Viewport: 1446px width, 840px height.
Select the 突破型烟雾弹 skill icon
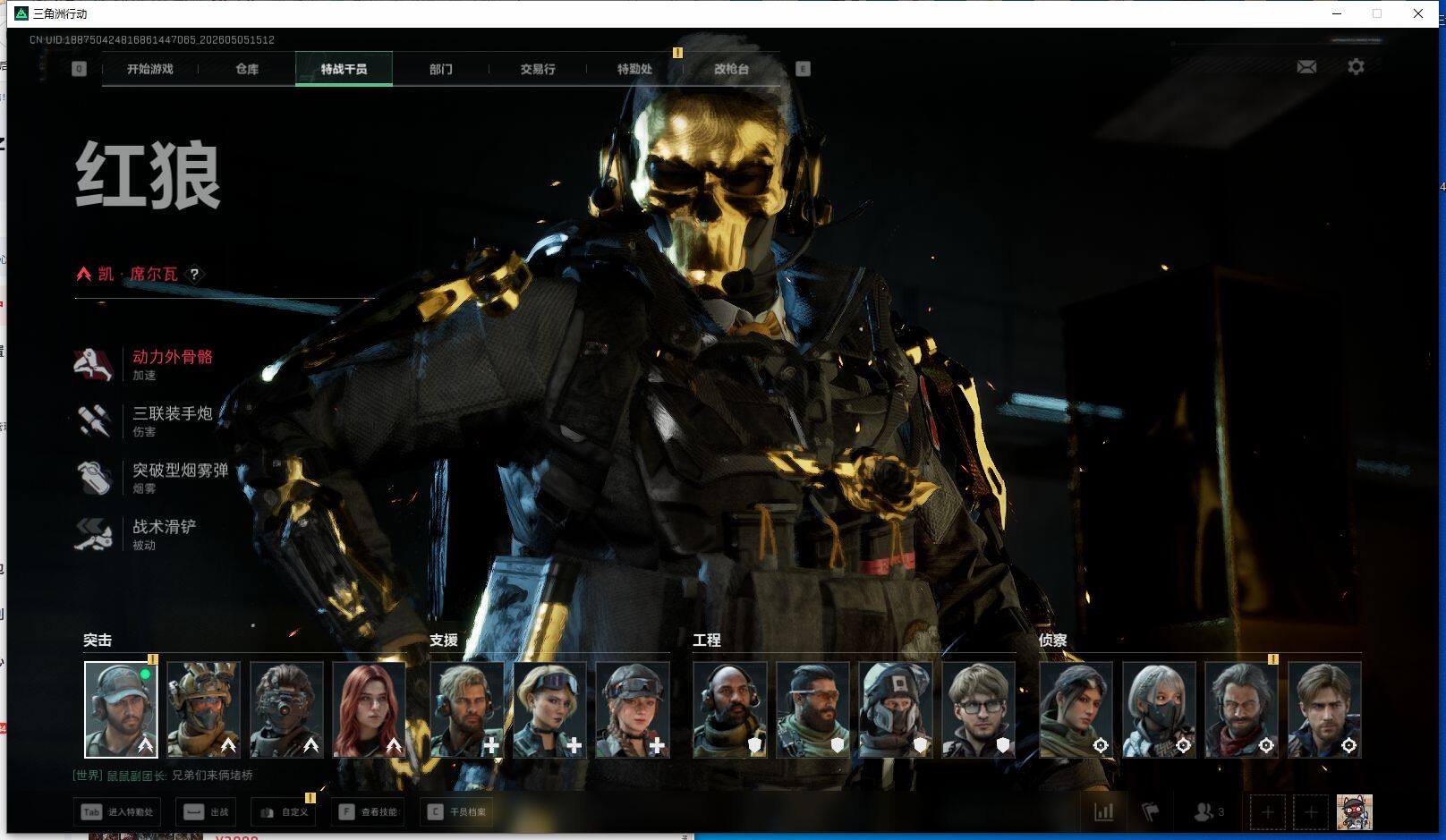coord(94,478)
